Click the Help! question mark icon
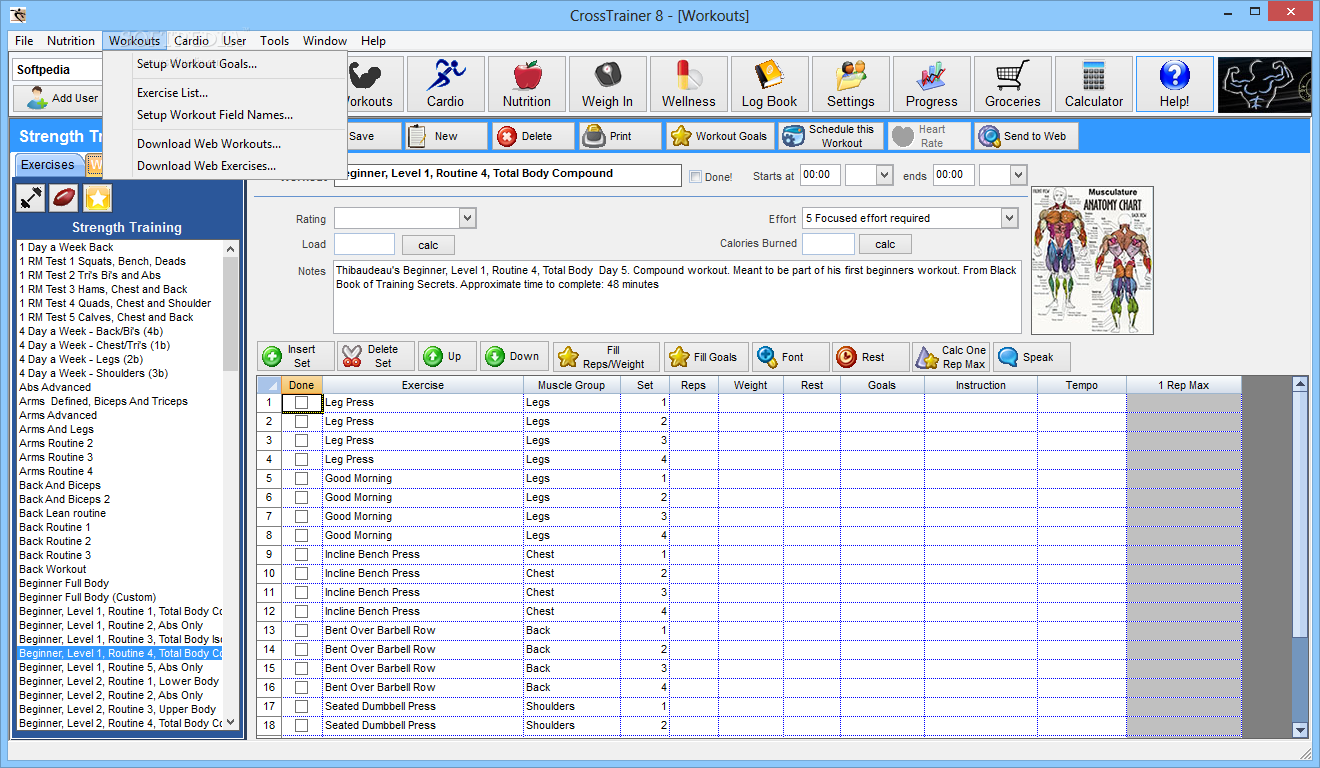Screen dimensions: 1320x768 [1175, 84]
